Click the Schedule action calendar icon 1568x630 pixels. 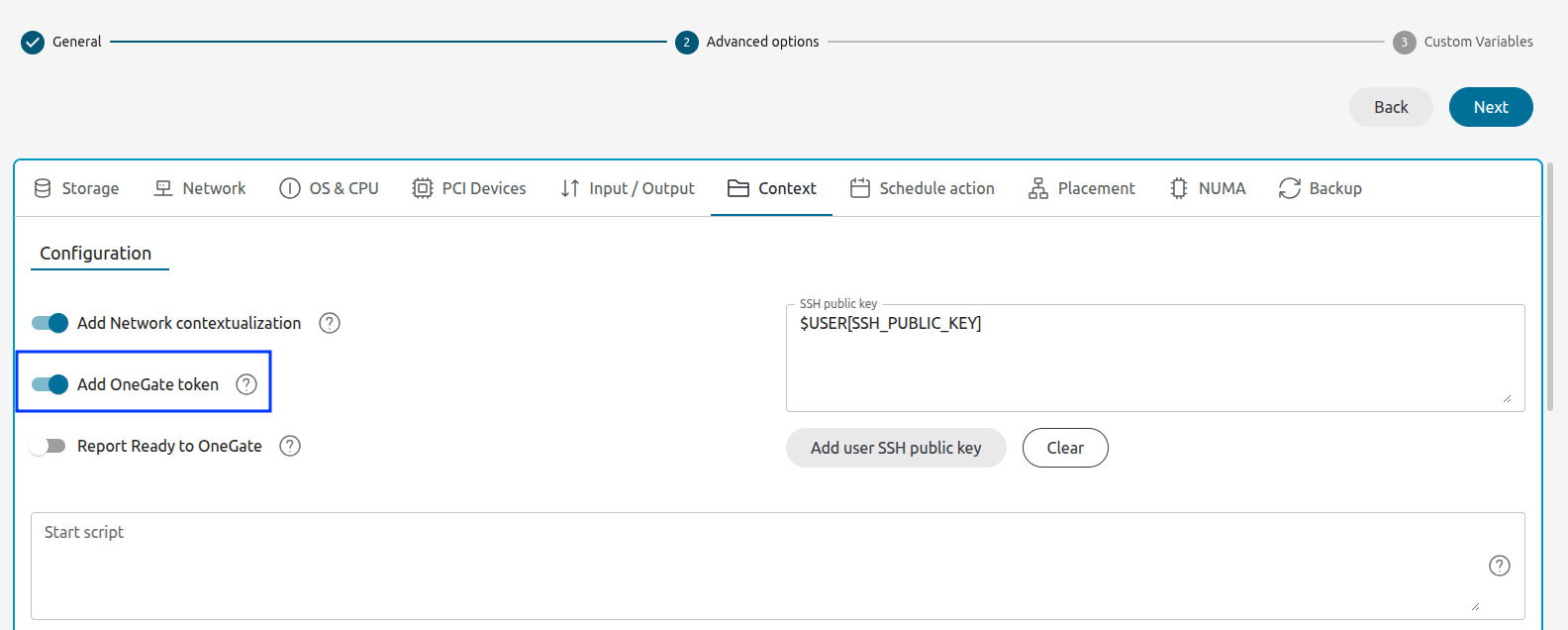[x=859, y=188]
